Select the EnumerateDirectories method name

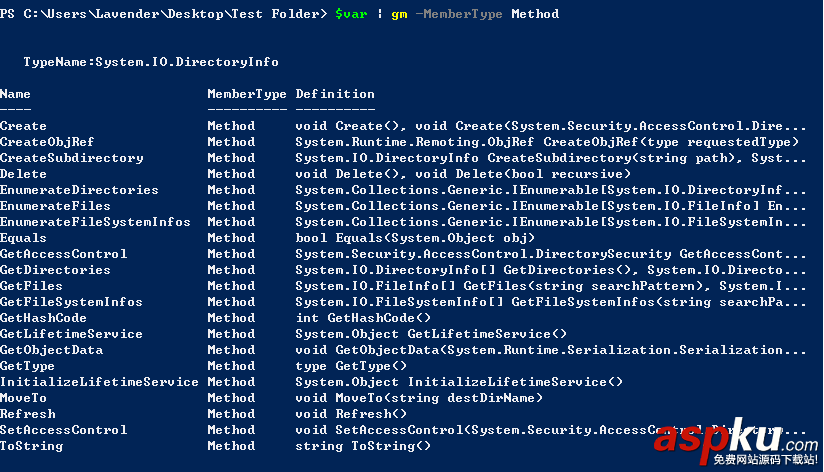point(79,190)
